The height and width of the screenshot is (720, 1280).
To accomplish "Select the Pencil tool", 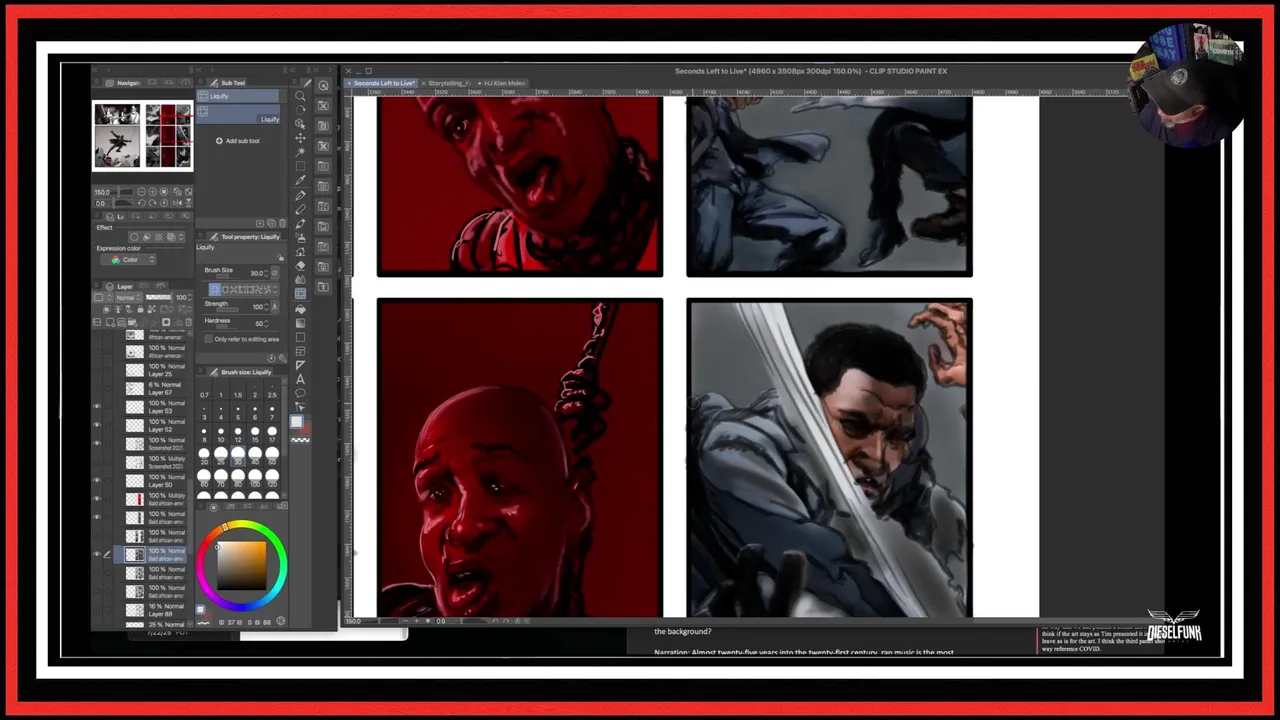I will pyautogui.click(x=300, y=209).
